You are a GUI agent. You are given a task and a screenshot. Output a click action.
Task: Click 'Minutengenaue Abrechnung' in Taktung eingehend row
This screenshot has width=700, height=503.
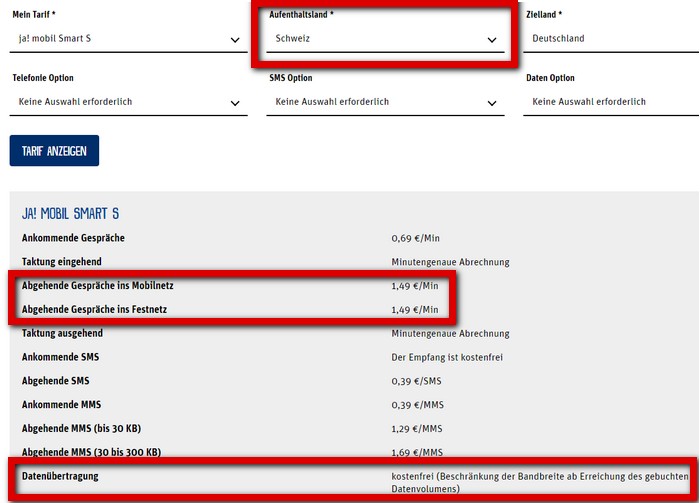(x=450, y=262)
